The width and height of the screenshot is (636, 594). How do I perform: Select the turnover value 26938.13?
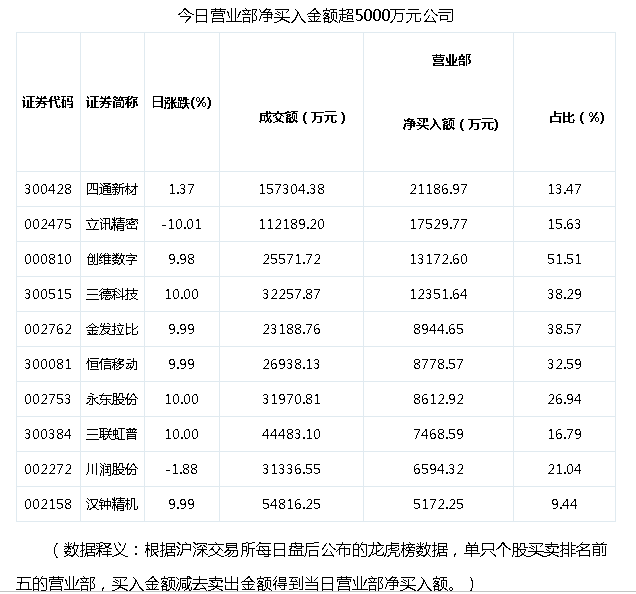click(x=290, y=364)
